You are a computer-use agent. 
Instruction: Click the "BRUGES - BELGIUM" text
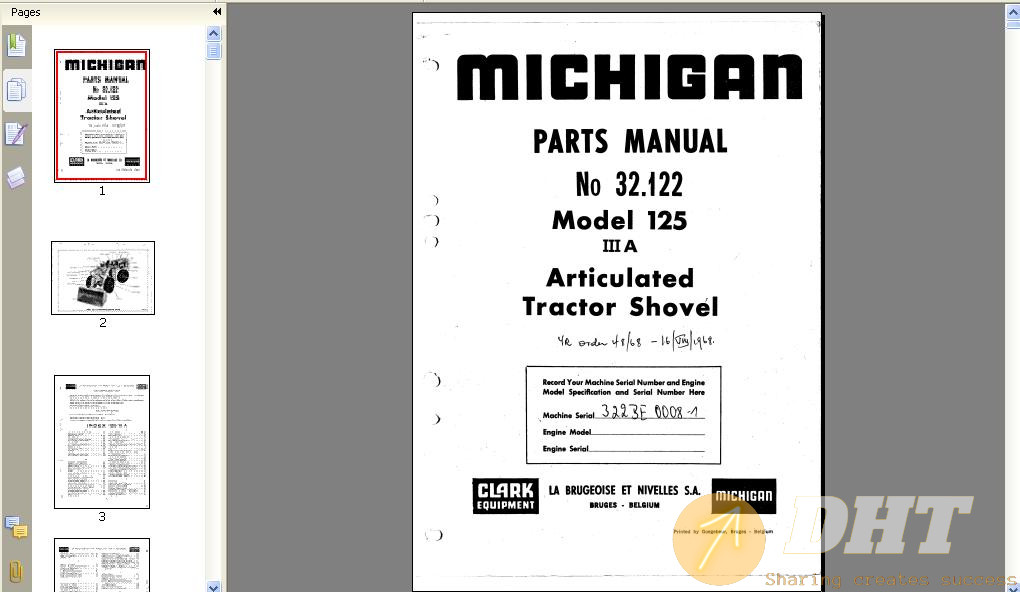624,505
